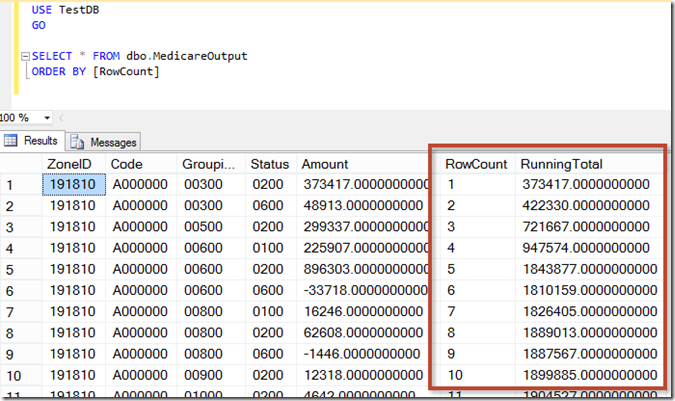Collapse the SELECT statement outline block

click(24, 56)
